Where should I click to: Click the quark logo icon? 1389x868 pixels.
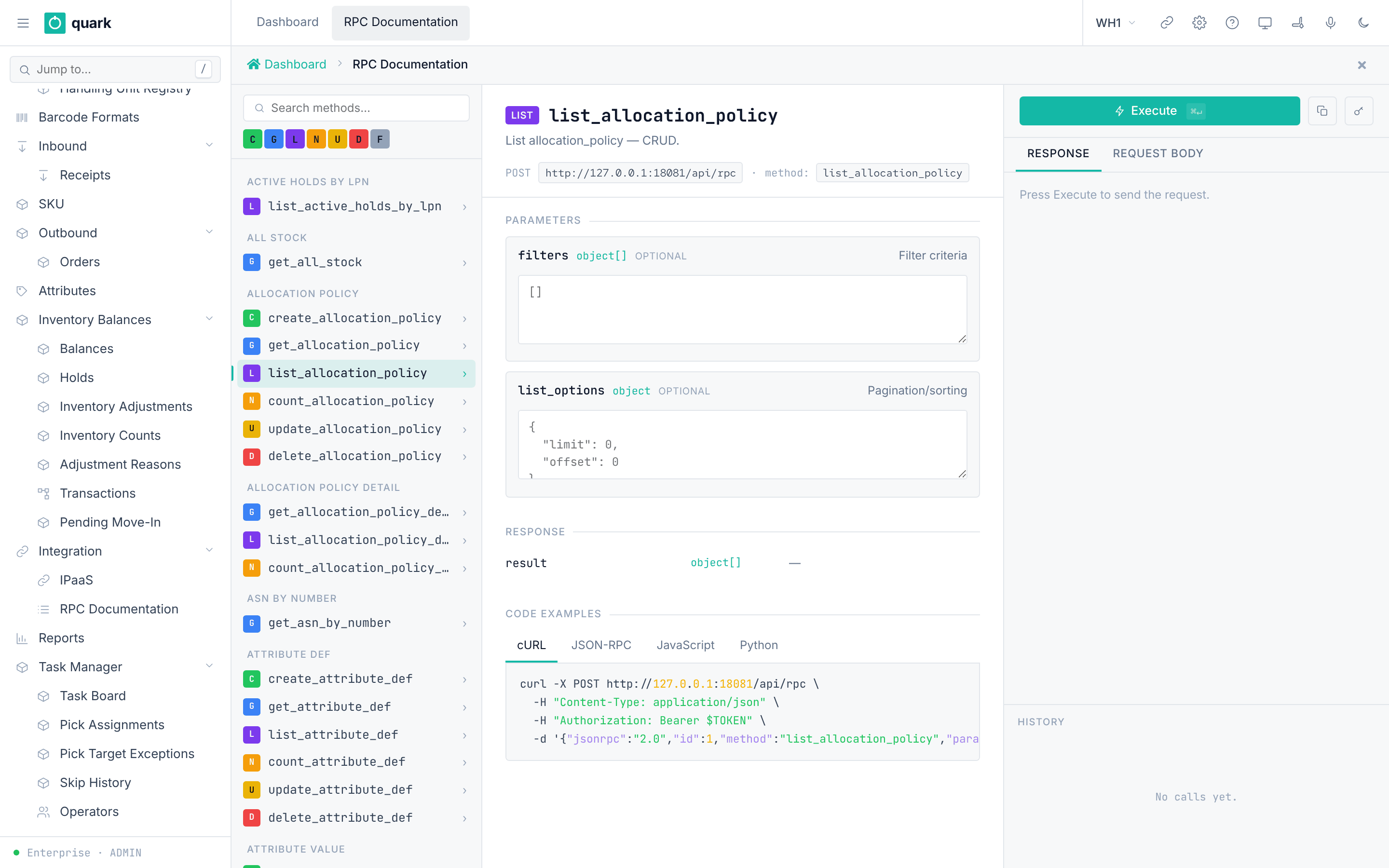click(x=55, y=23)
